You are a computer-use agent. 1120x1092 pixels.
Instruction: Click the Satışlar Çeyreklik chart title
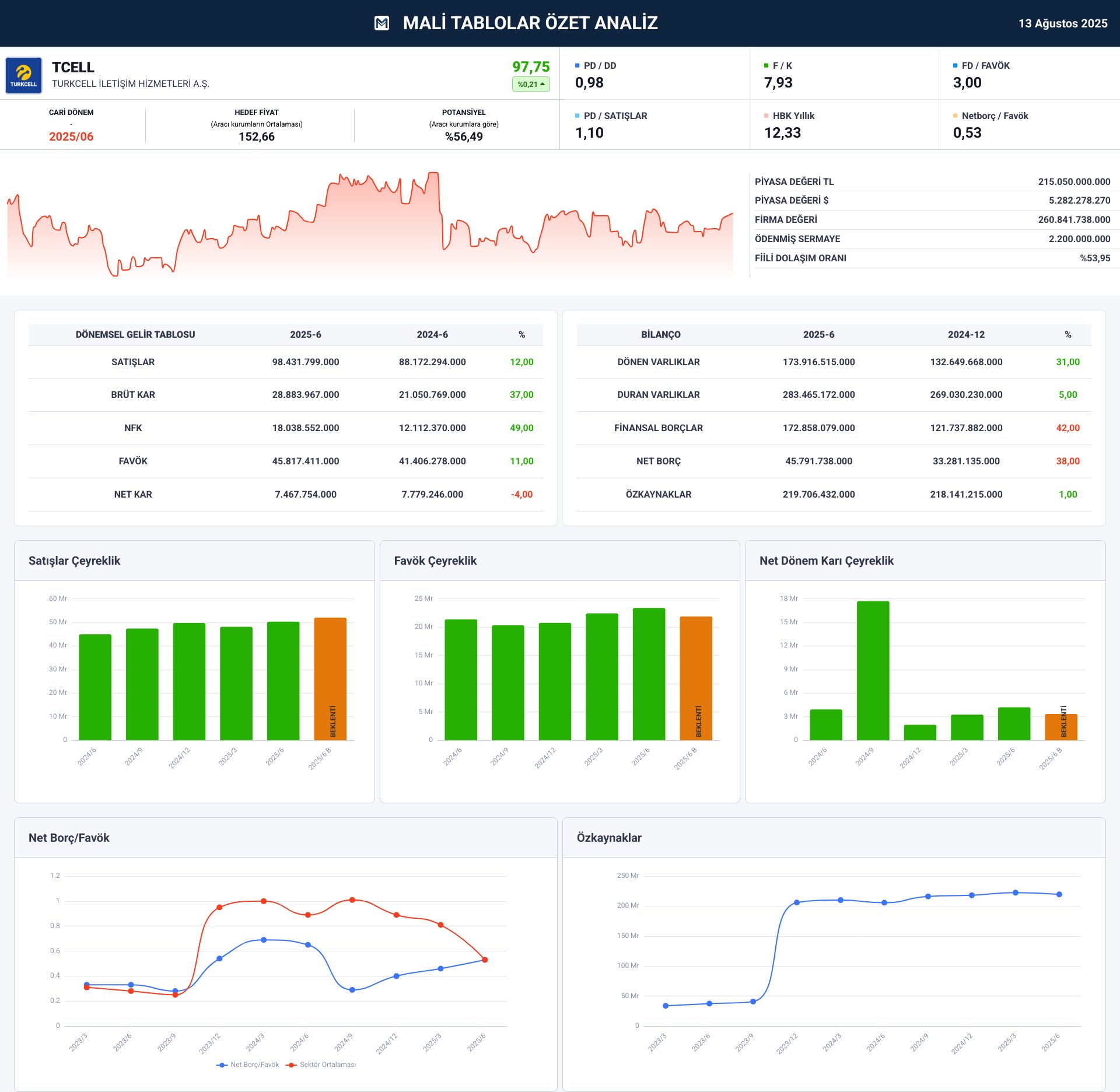[74, 561]
